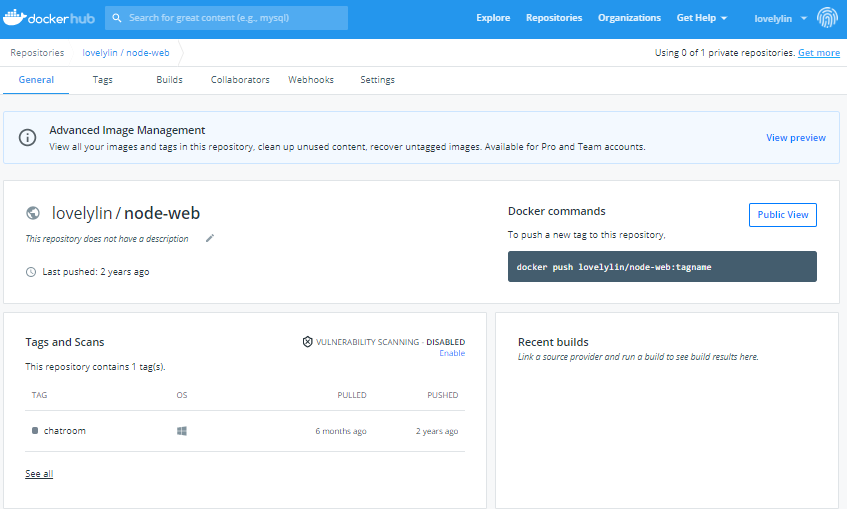
Task: Open the Tags tab
Action: point(103,80)
